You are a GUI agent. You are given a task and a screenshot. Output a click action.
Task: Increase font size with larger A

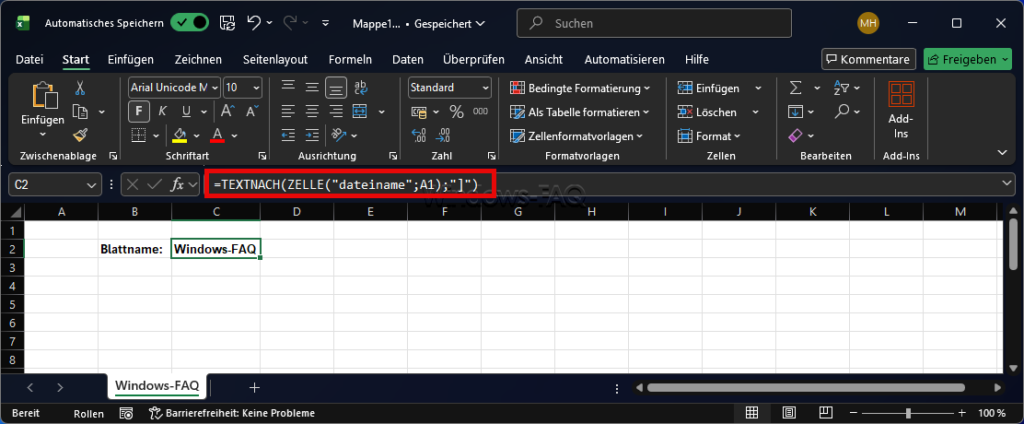coord(227,111)
